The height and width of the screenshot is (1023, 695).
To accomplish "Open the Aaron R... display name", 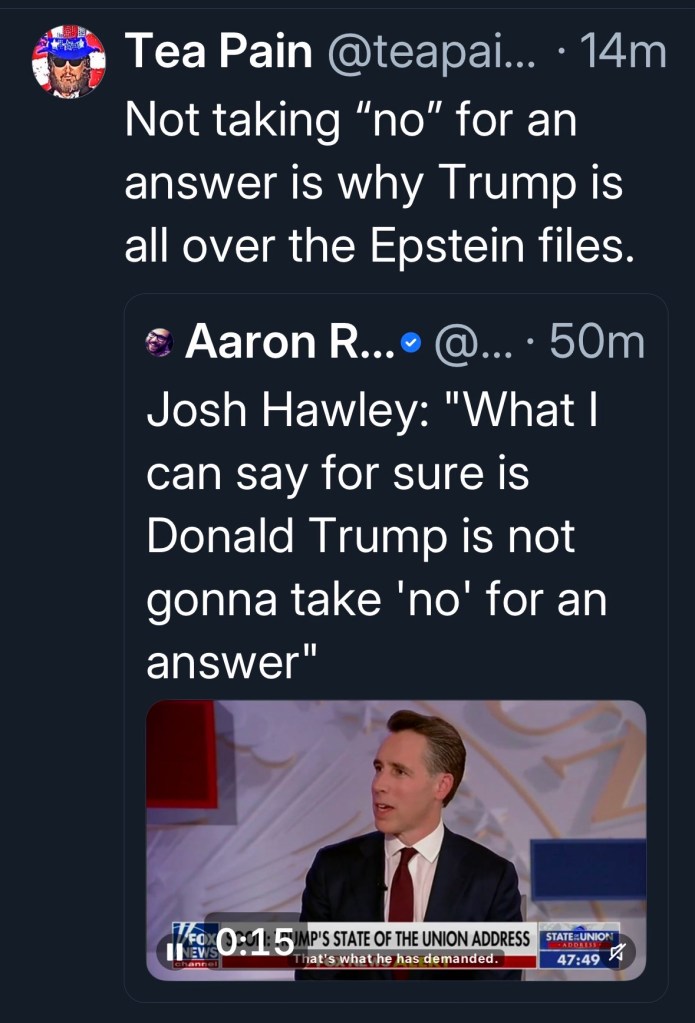I will [x=290, y=343].
